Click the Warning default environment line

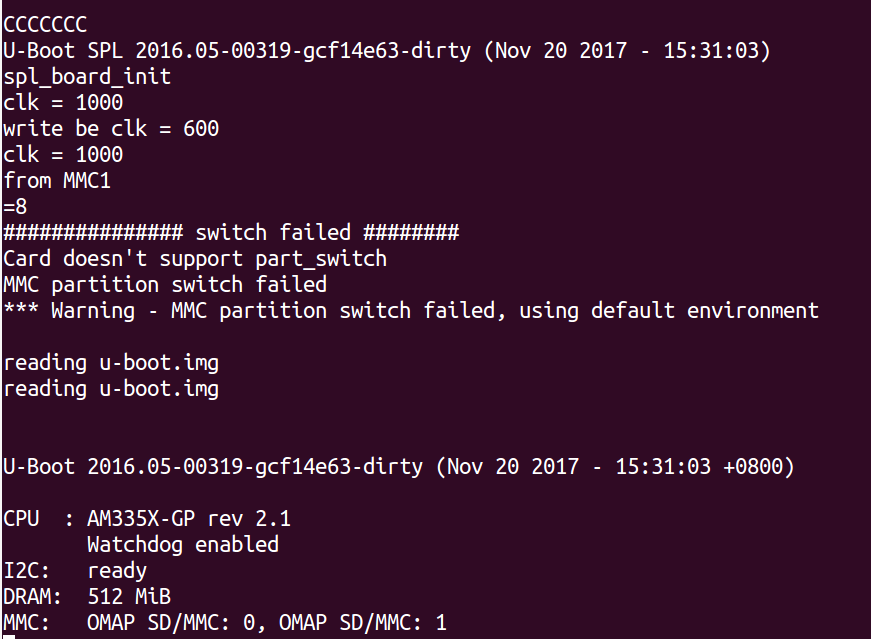411,311
